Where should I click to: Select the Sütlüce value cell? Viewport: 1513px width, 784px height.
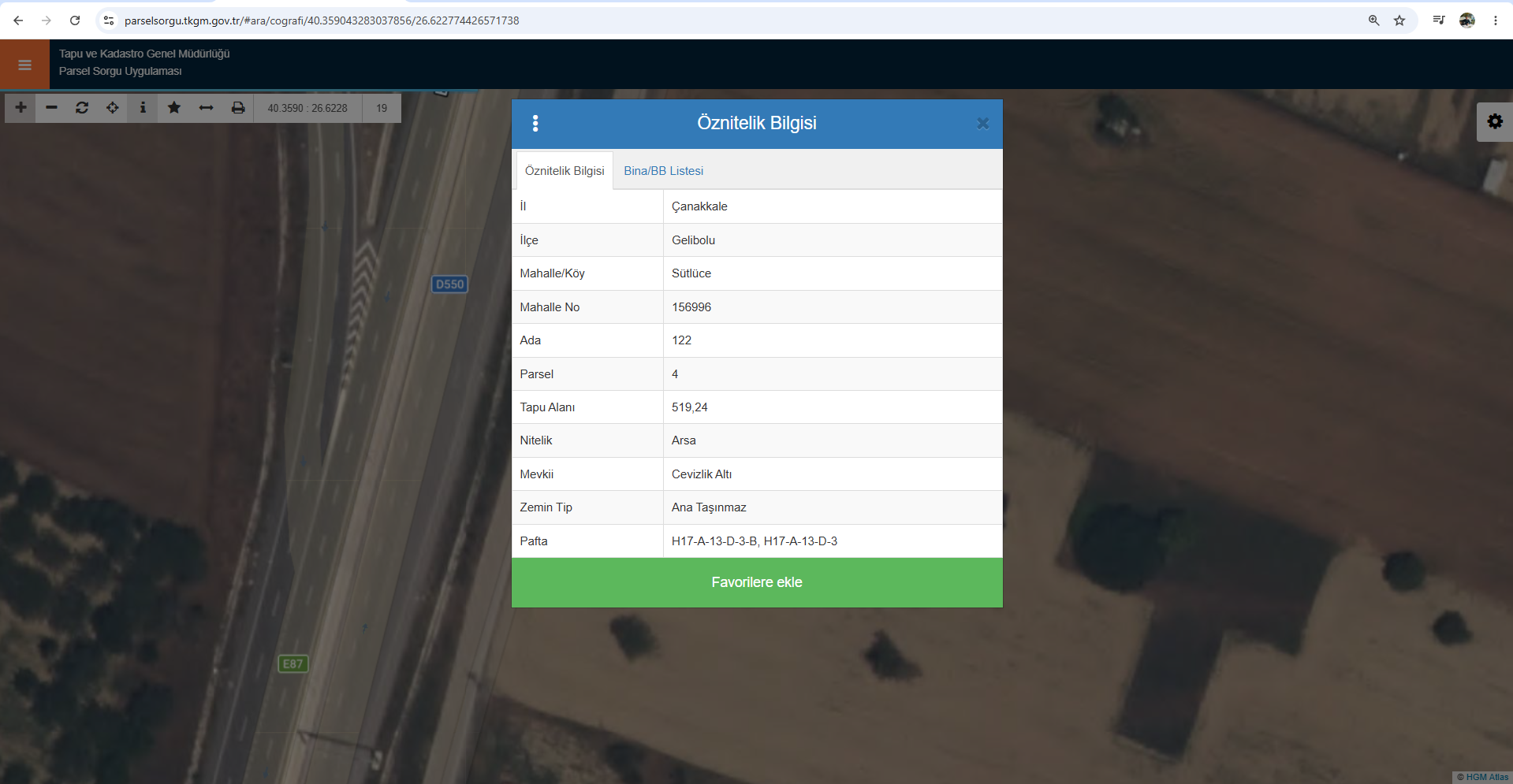tap(833, 273)
